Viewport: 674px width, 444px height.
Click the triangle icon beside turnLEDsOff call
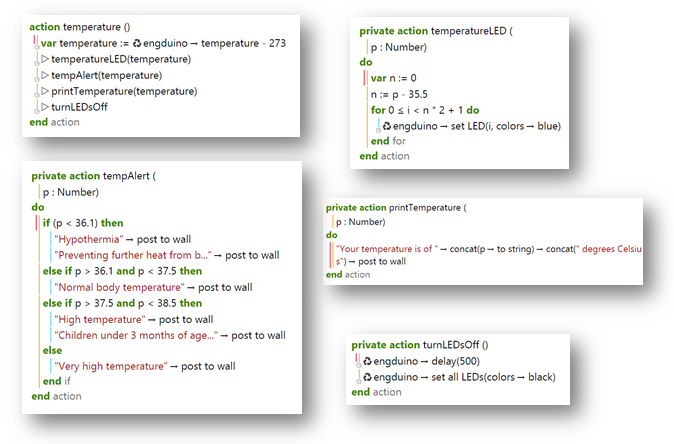pyautogui.click(x=44, y=106)
